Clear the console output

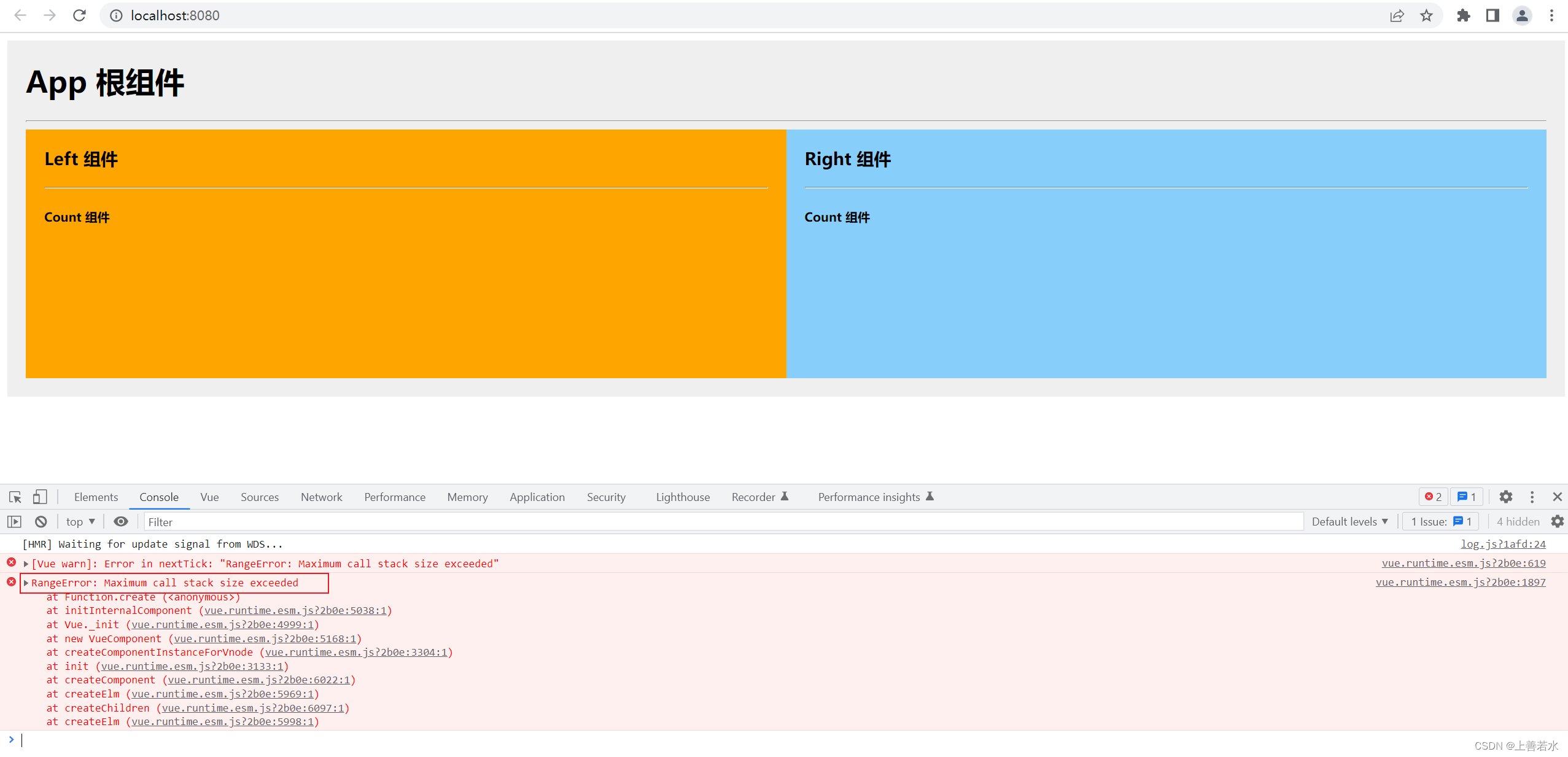click(41, 521)
